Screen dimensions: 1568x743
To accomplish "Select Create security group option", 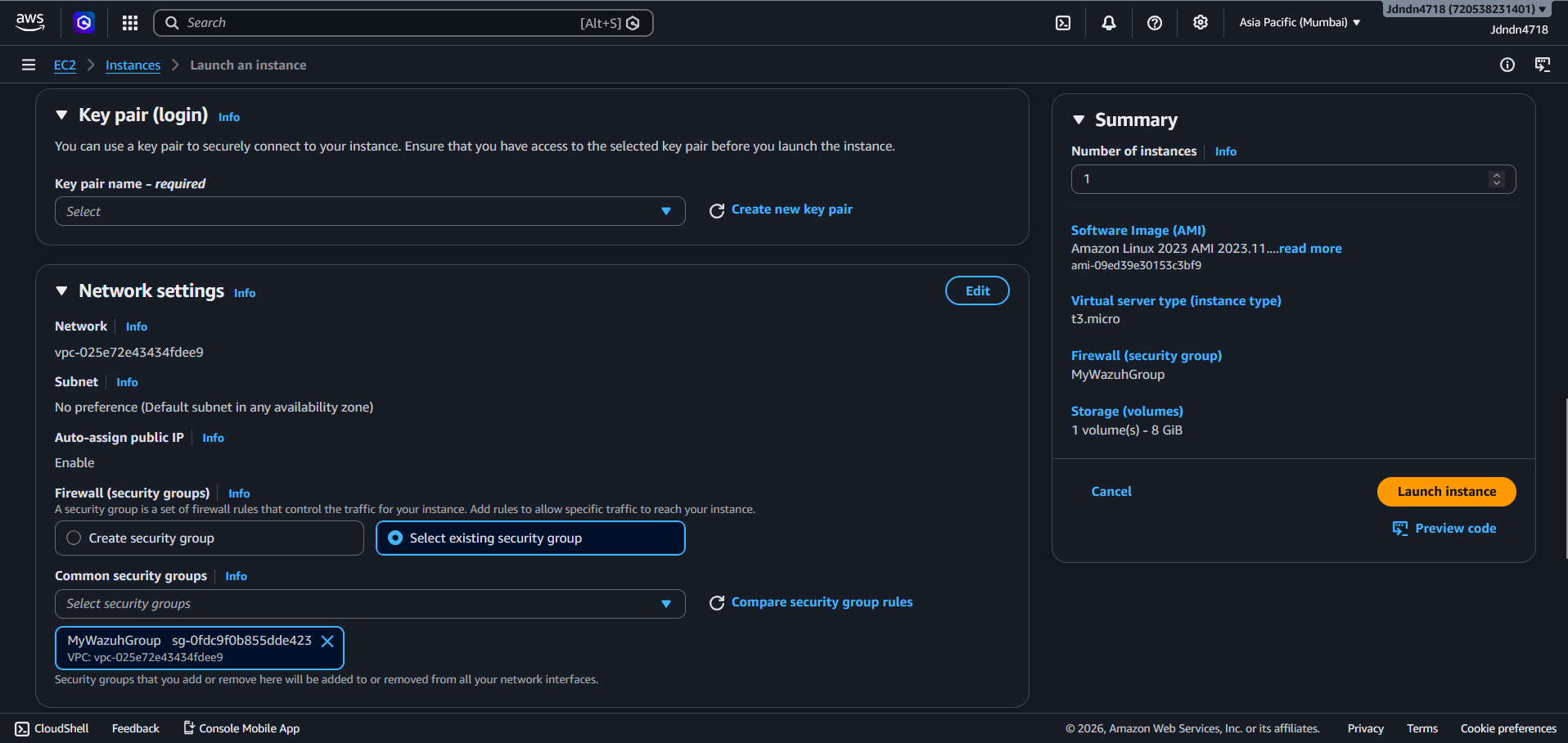I will (210, 538).
